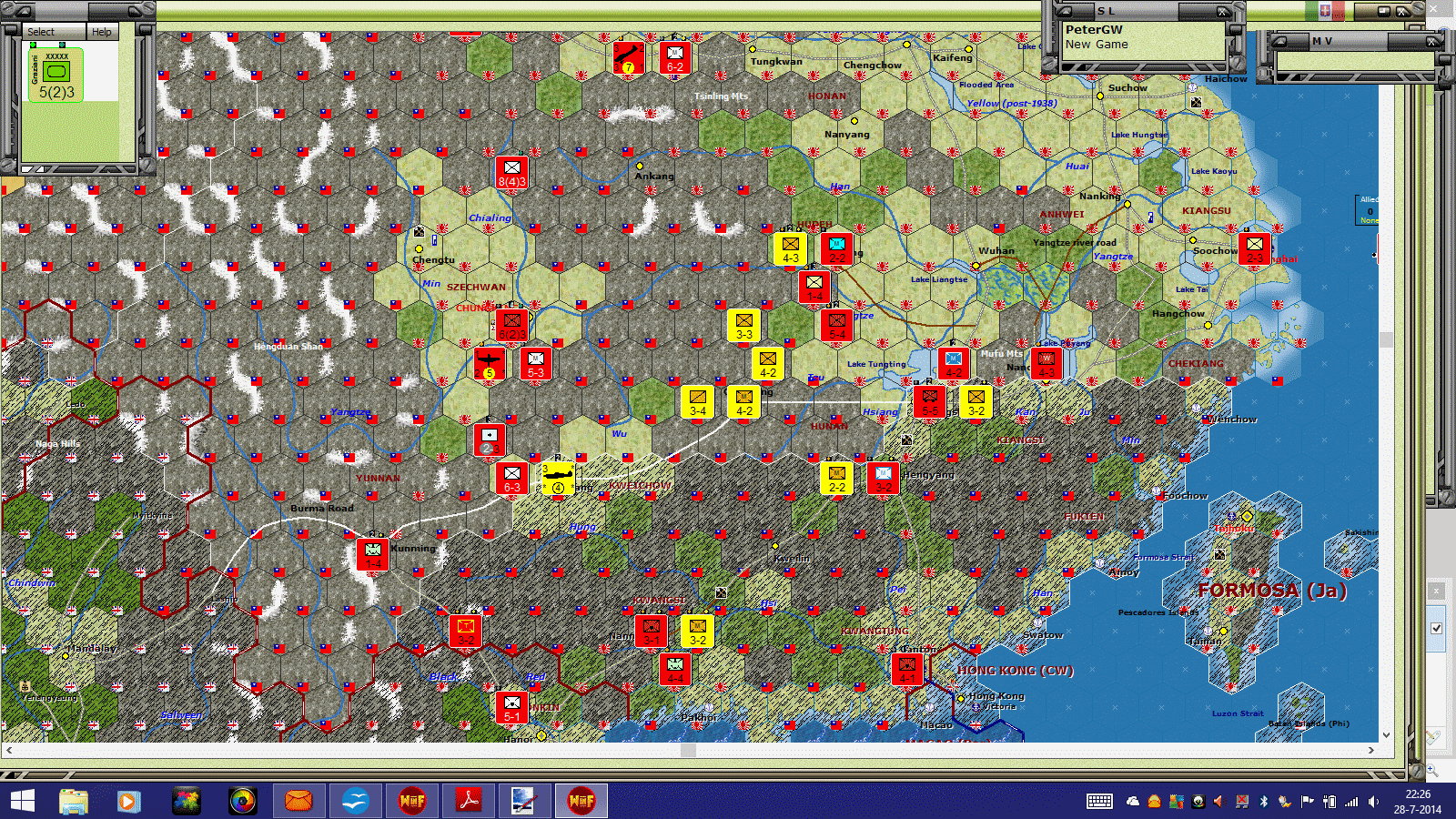Toggle the checkbox on the right sidebar
This screenshot has height=819, width=1456.
(x=1436, y=628)
